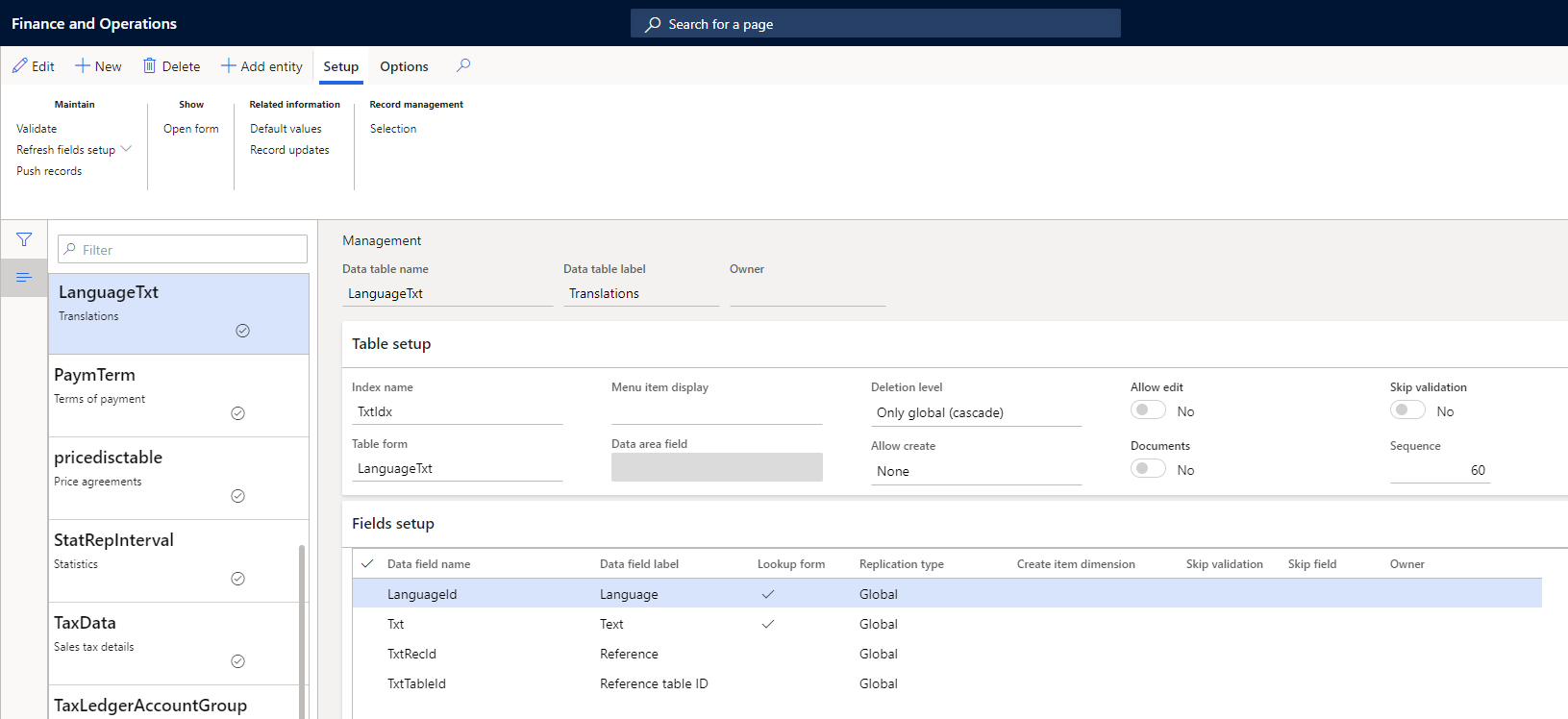This screenshot has height=719, width=1568.
Task: Click the Fields setup select-all checkmark
Action: pos(367,564)
